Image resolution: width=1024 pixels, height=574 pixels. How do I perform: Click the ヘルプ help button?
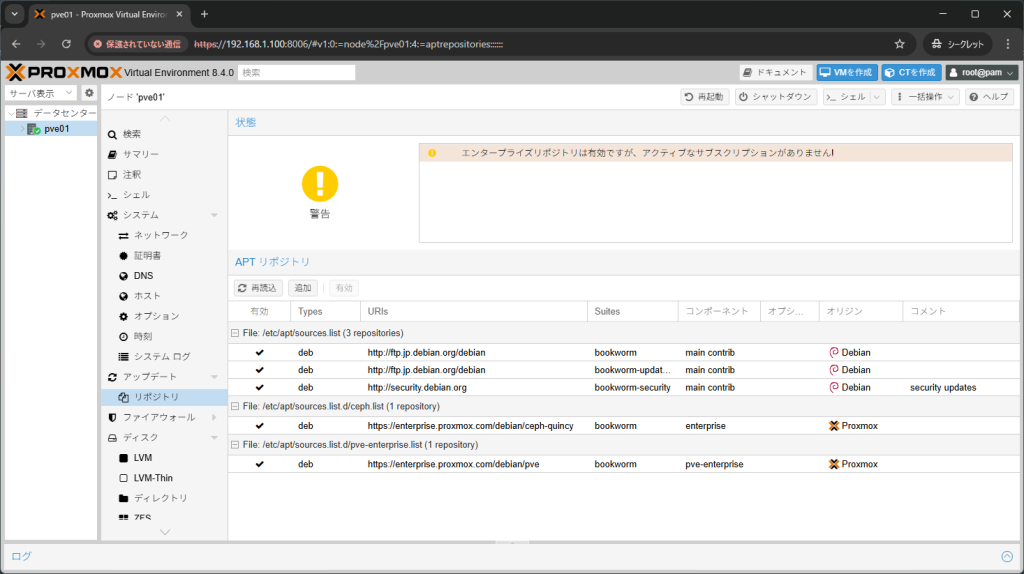click(989, 97)
